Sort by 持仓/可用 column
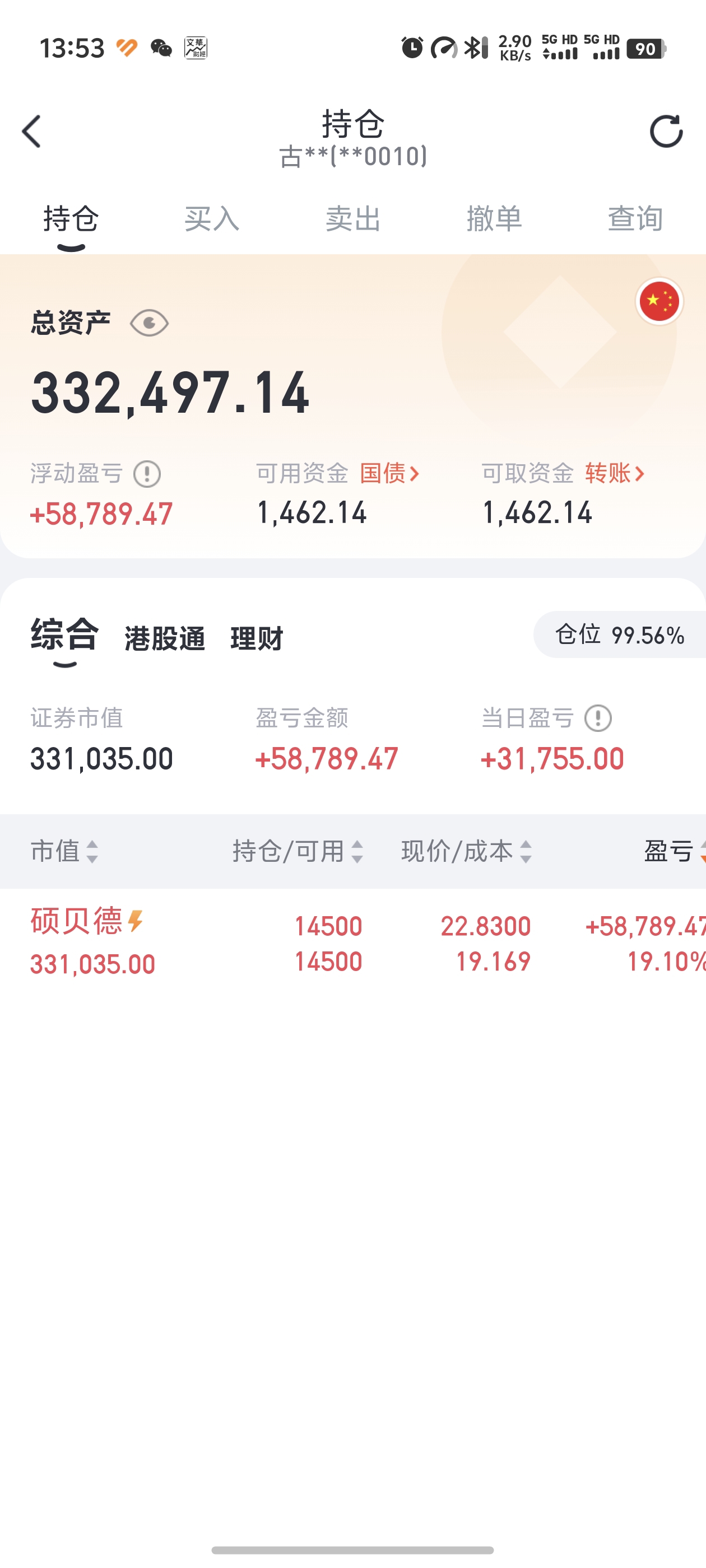 298,851
